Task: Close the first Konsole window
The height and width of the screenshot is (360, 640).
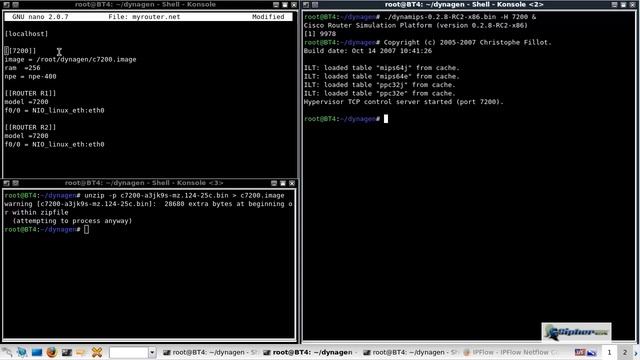Action: coord(294,4)
